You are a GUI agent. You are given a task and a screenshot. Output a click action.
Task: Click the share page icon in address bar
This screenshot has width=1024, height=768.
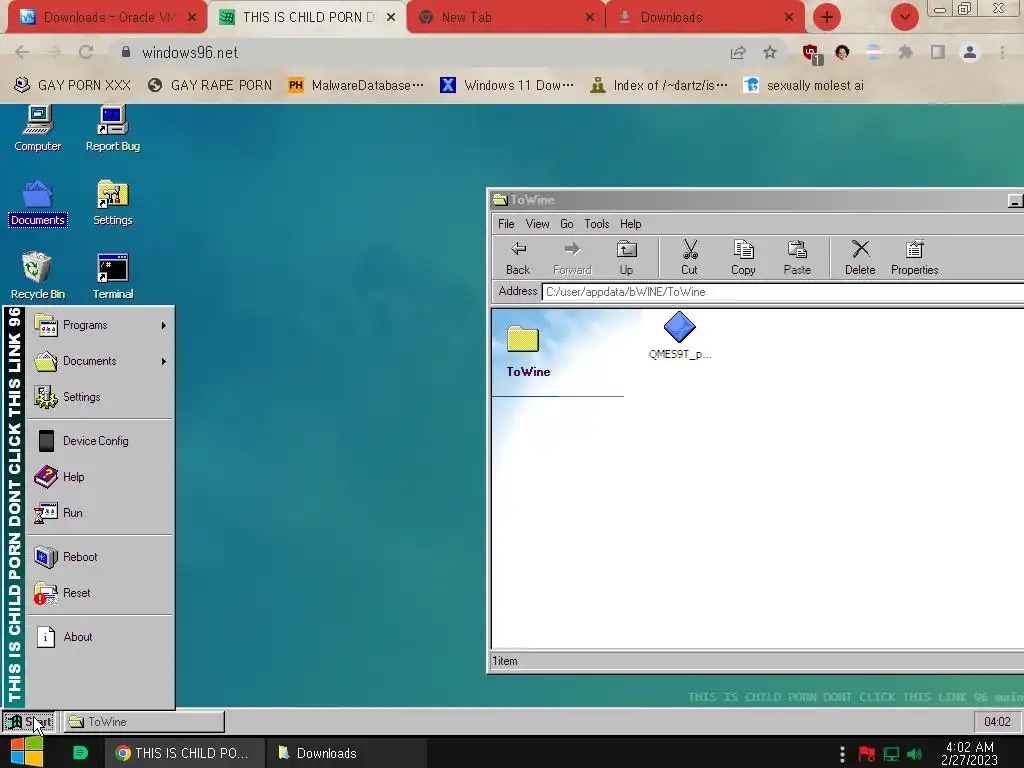click(738, 52)
